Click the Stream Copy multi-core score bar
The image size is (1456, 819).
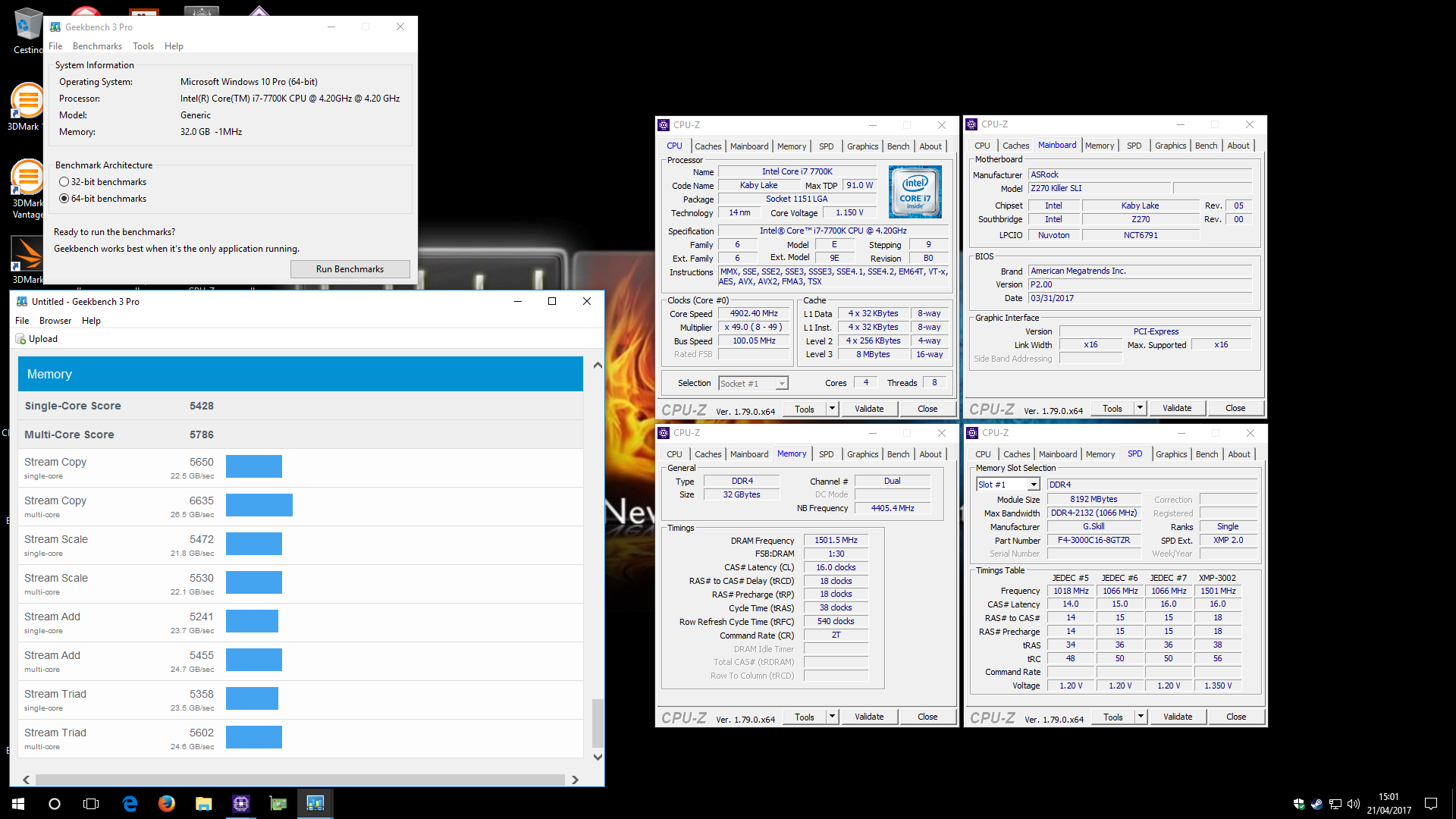click(259, 505)
